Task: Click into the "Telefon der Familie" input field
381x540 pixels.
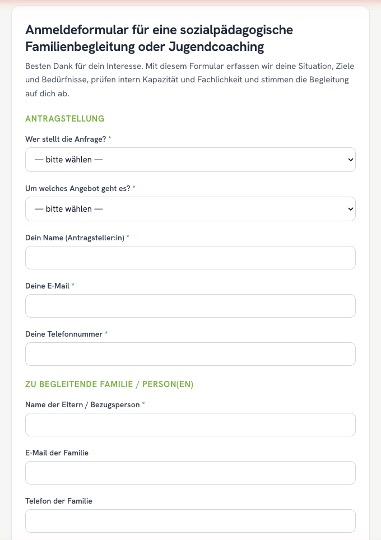Action: pyautogui.click(x=190, y=521)
